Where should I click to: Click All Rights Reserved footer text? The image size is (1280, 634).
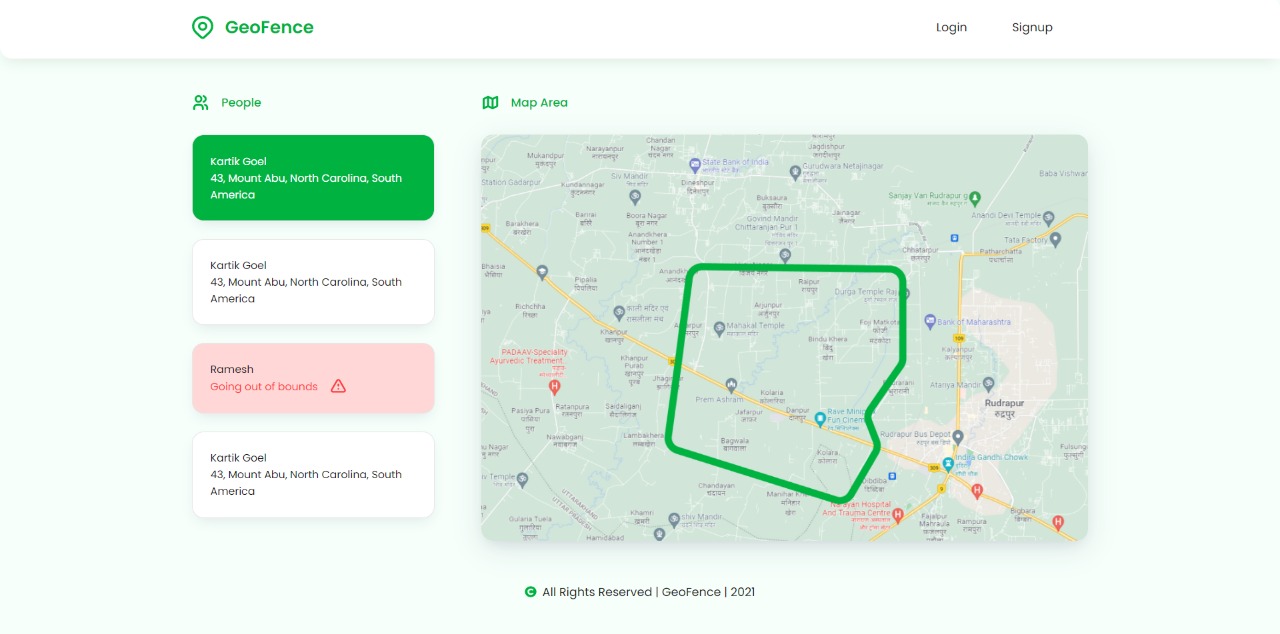[x=649, y=592]
